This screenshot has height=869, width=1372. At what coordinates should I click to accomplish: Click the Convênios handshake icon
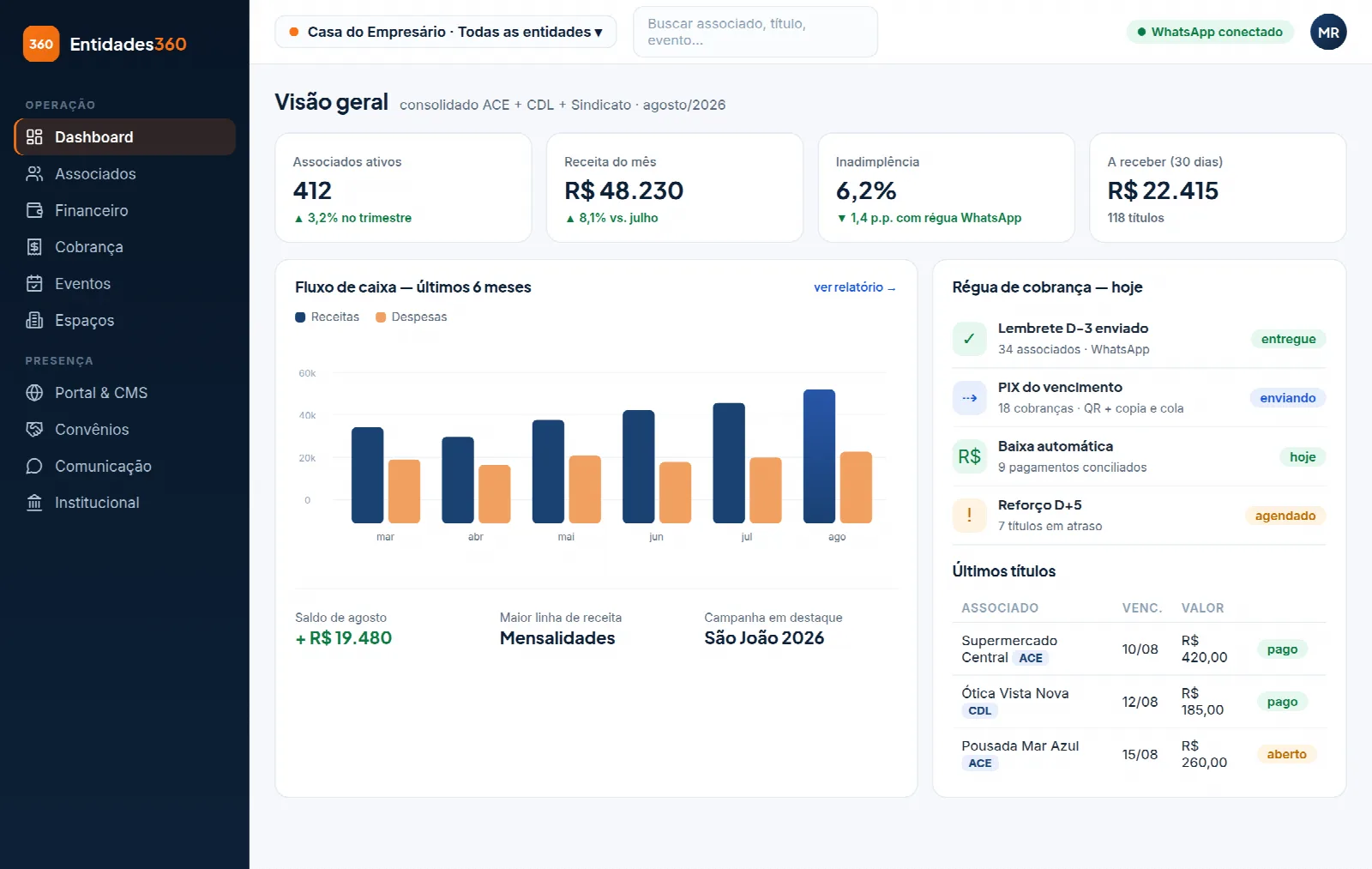[34, 429]
